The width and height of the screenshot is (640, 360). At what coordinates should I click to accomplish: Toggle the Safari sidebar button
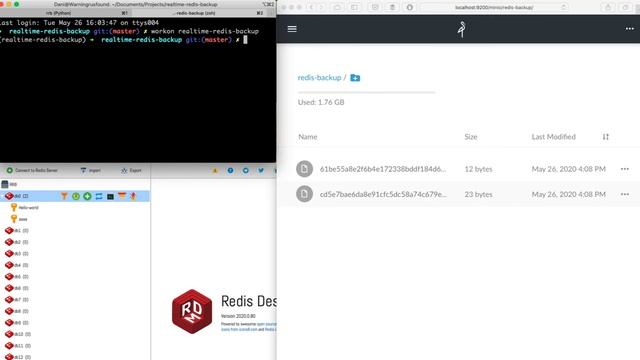tap(354, 7)
